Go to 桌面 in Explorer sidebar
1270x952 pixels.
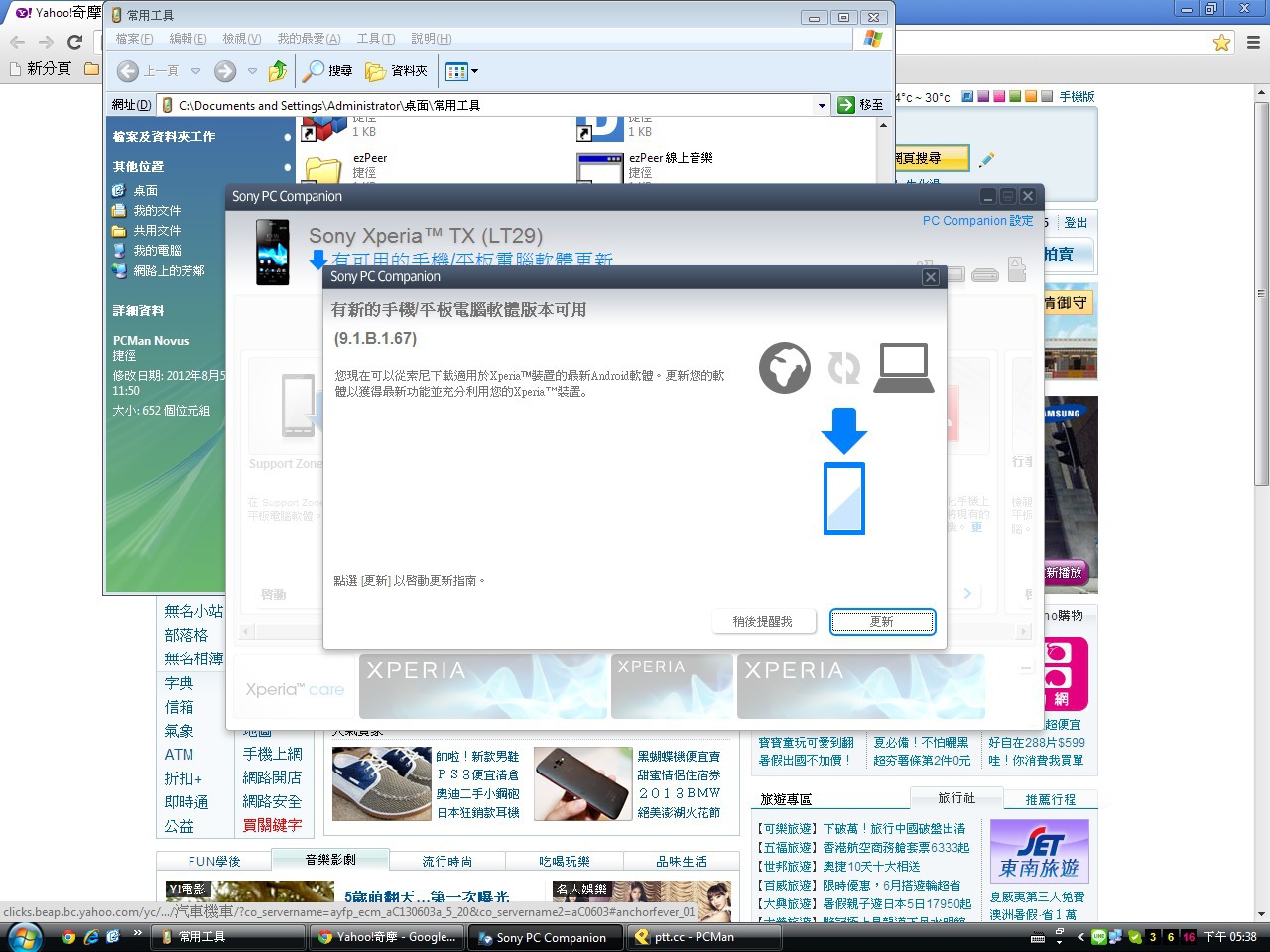click(x=135, y=191)
